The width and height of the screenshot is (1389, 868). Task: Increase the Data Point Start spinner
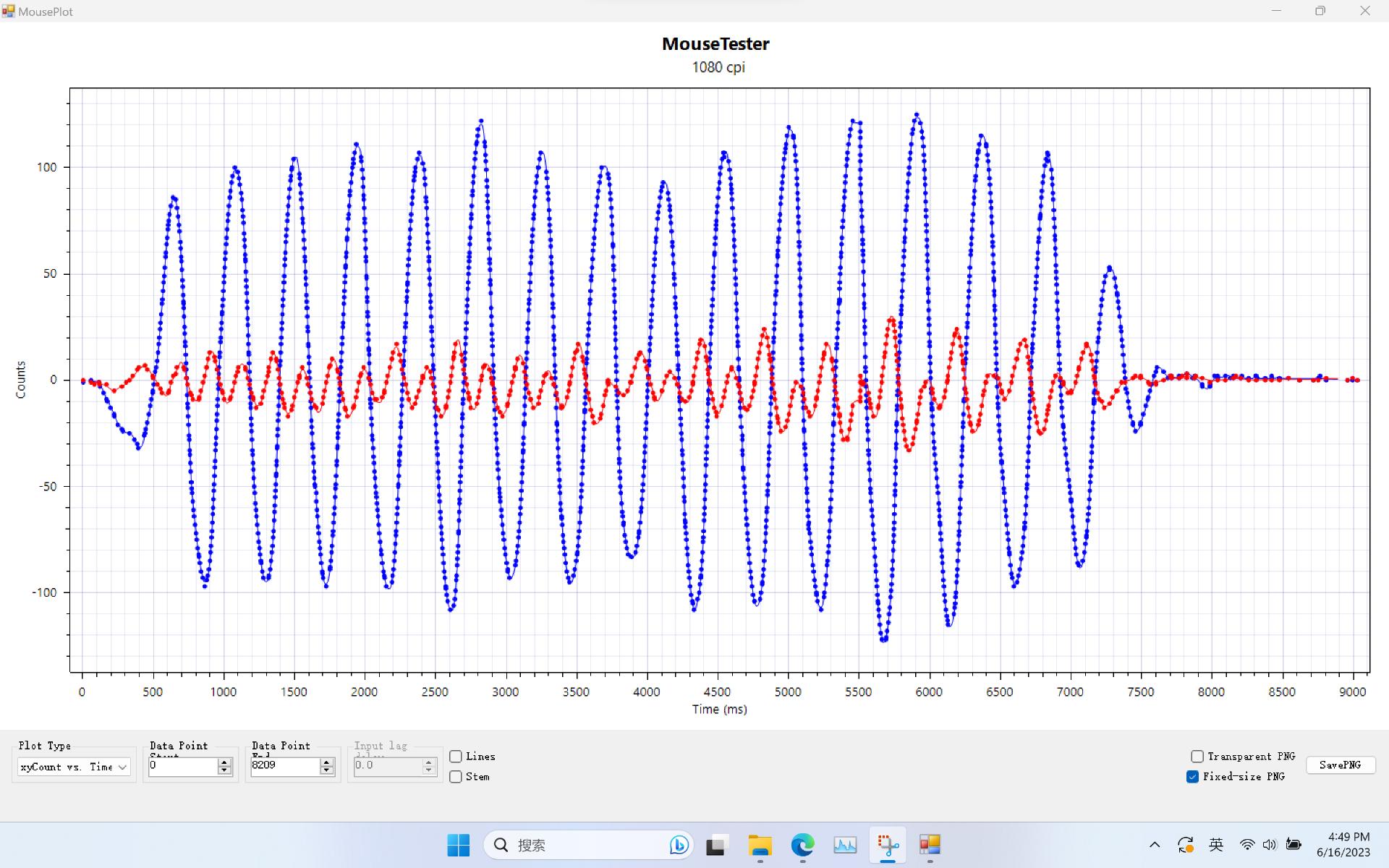point(224,762)
